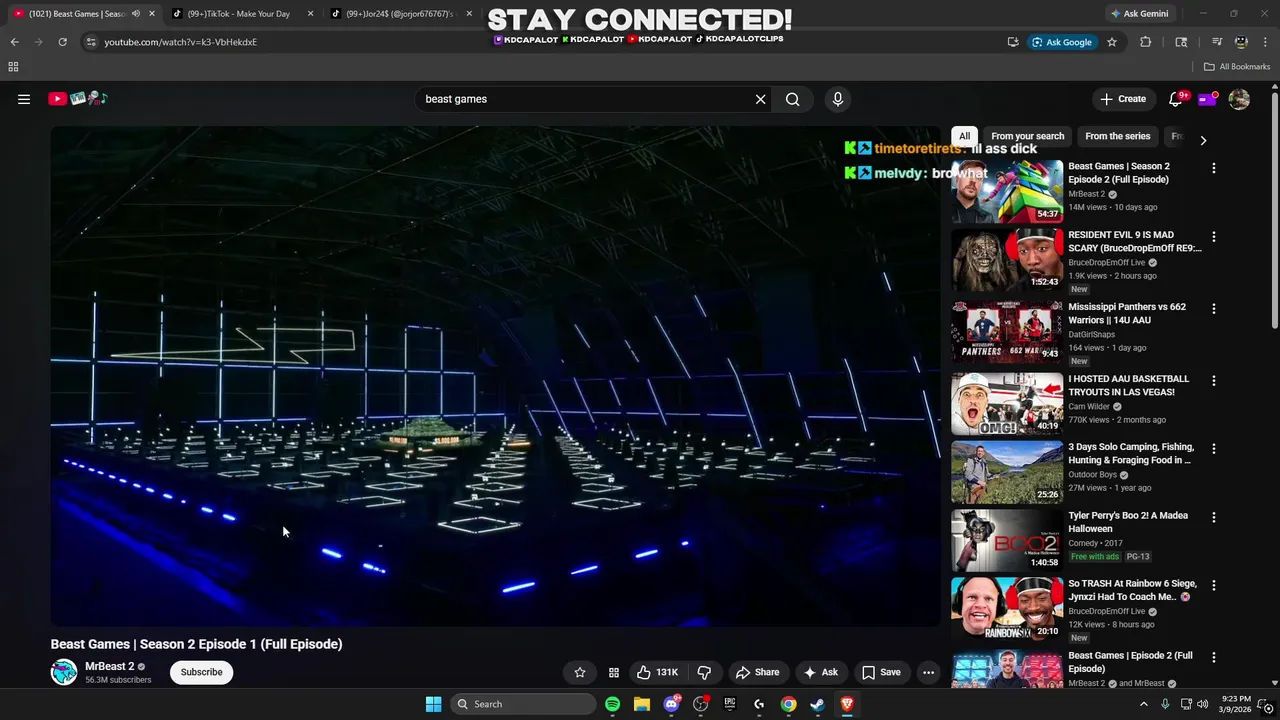This screenshot has height=720, width=1280.
Task: Click the grid icon beside like button
Action: [x=614, y=672]
